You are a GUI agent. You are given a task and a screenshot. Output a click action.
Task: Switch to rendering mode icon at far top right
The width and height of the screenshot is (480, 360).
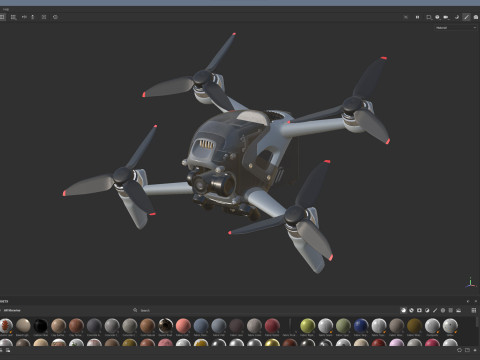pyautogui.click(x=476, y=17)
